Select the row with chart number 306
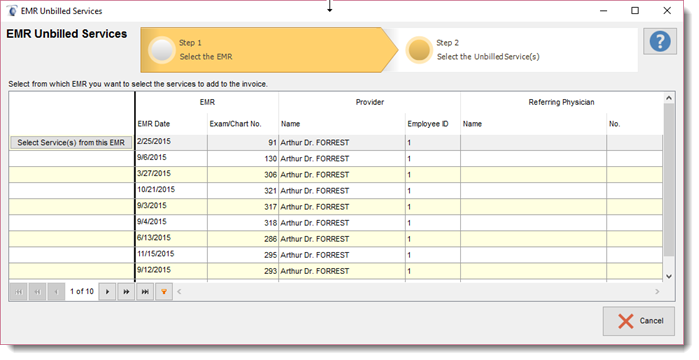699x360 pixels. 336,175
